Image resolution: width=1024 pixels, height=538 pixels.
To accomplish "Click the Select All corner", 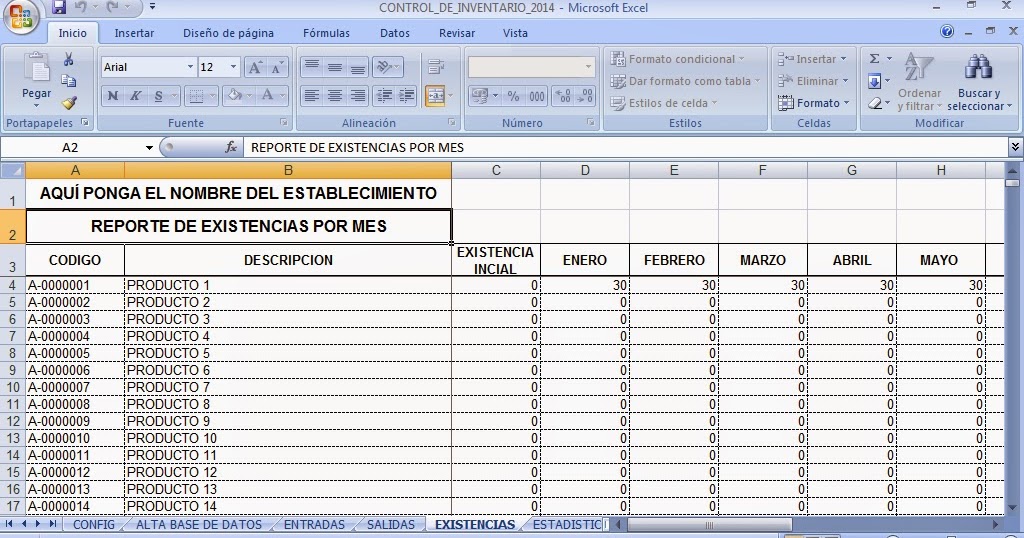I will (12, 170).
